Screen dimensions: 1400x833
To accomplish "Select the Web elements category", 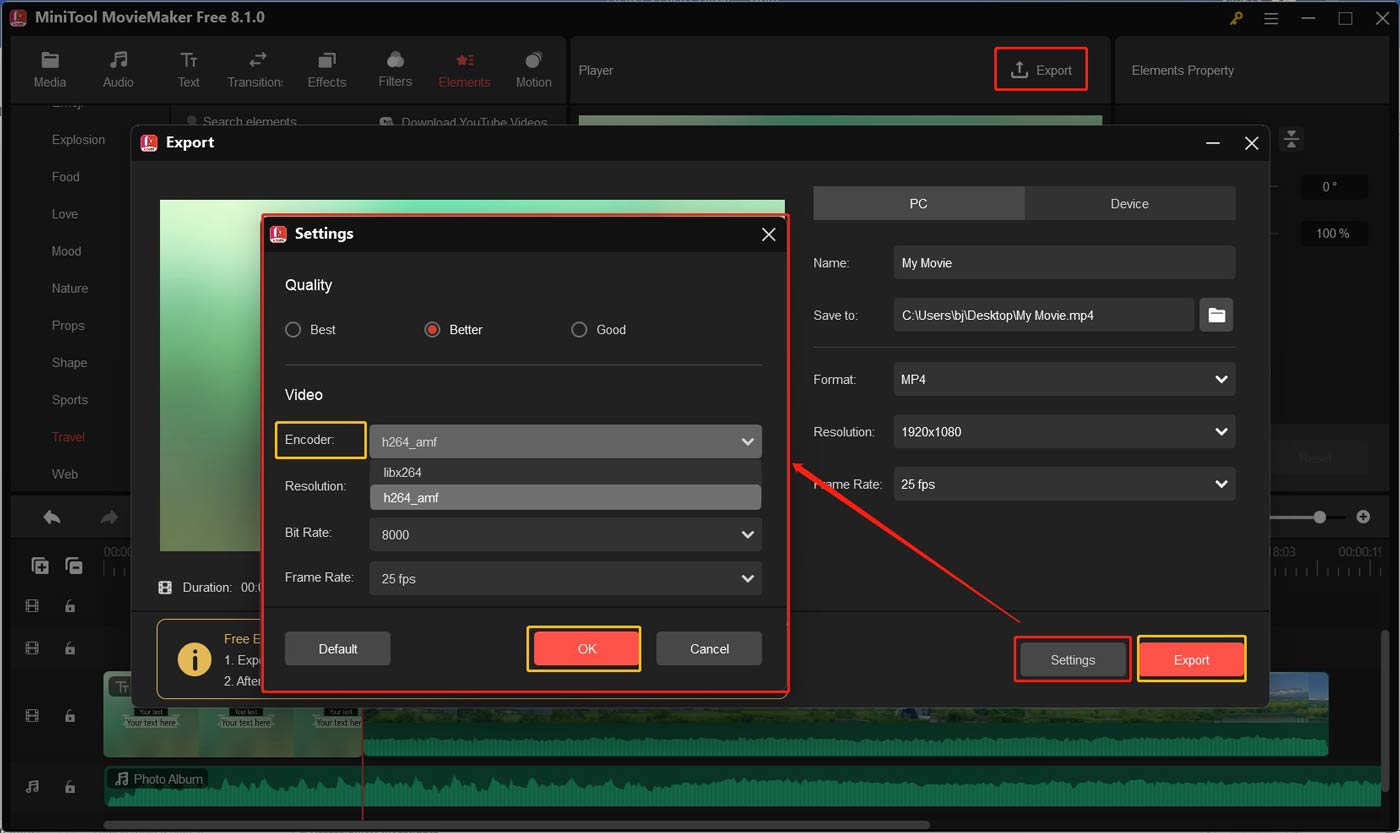I will click(65, 474).
